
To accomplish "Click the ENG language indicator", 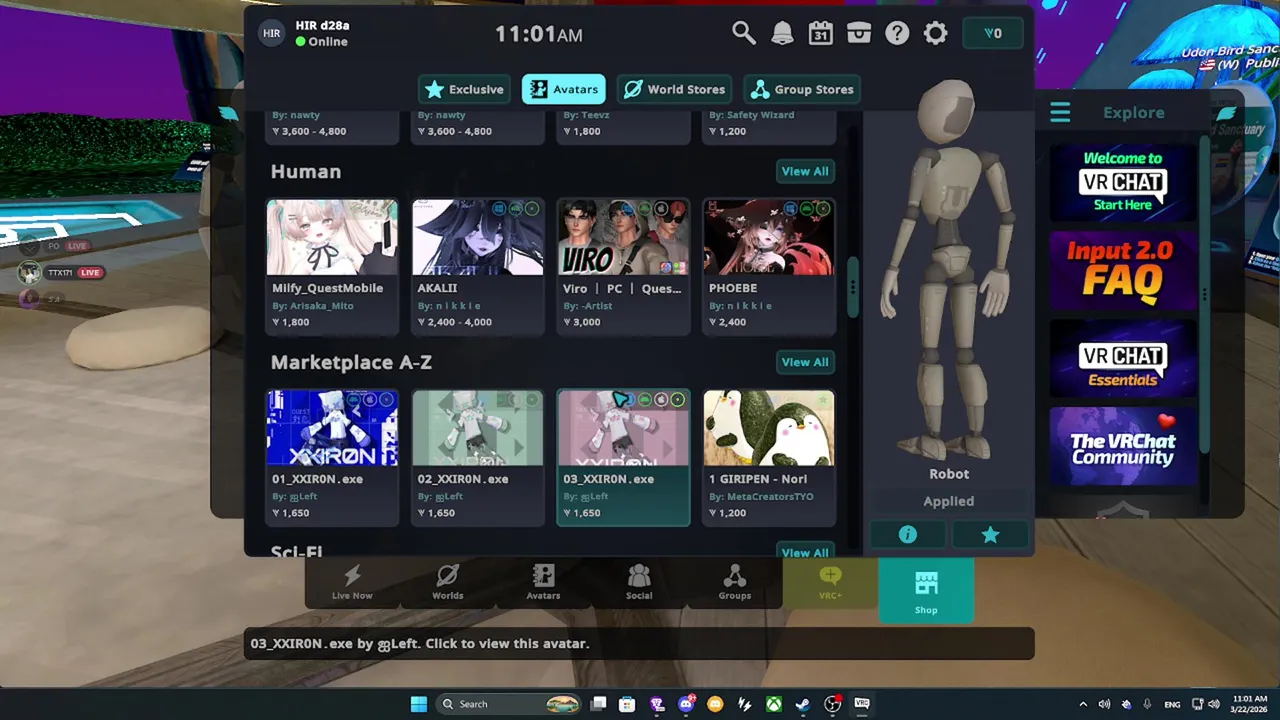I will 1172,704.
